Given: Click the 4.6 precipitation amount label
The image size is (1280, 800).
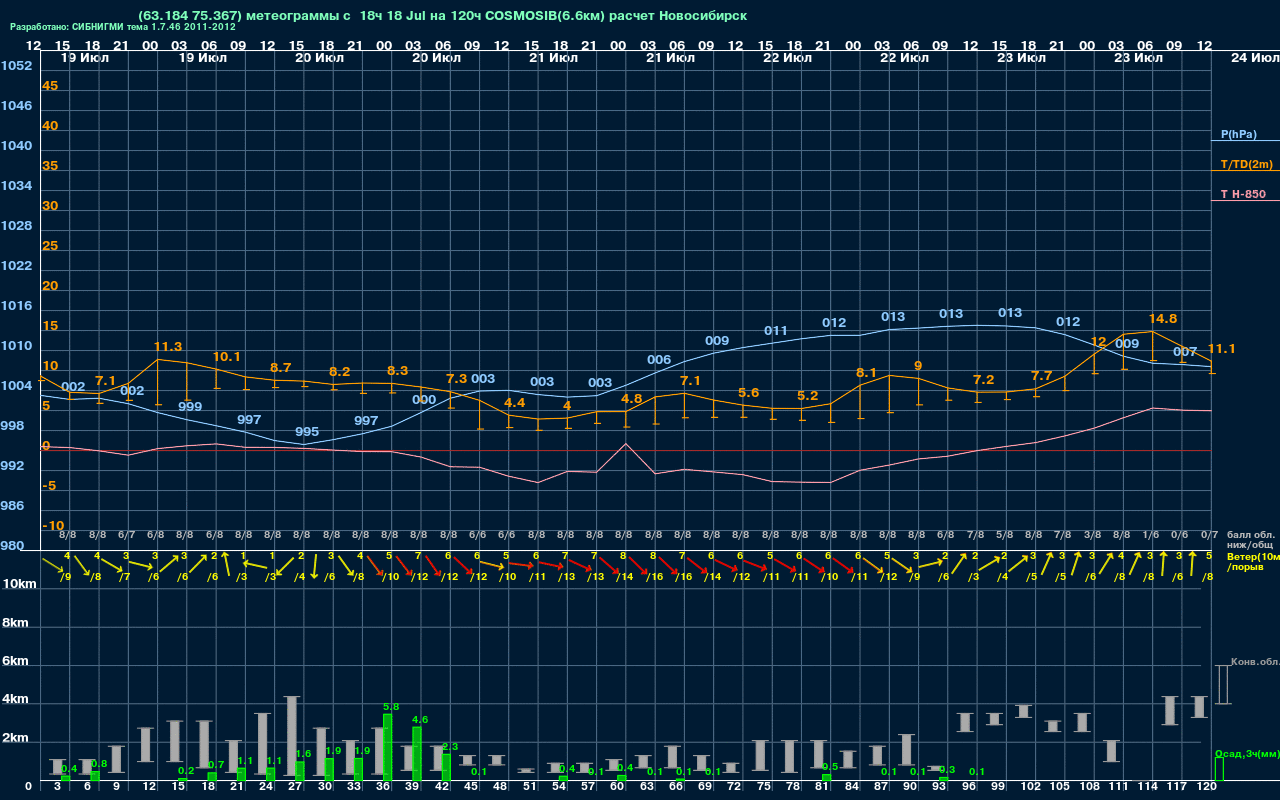Looking at the screenshot, I should click(x=421, y=719).
